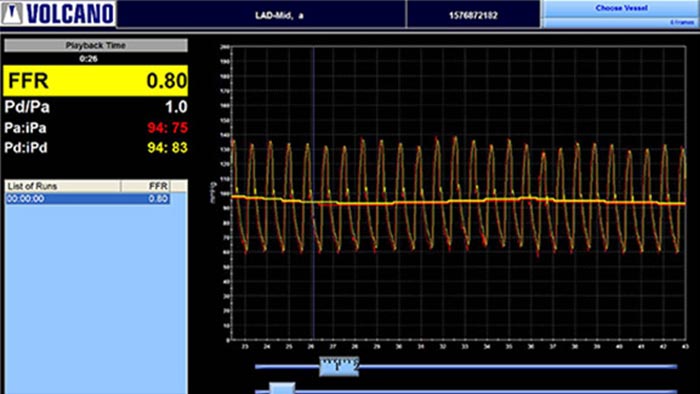Click the ruler-marked zoom slider handle

coord(339,366)
